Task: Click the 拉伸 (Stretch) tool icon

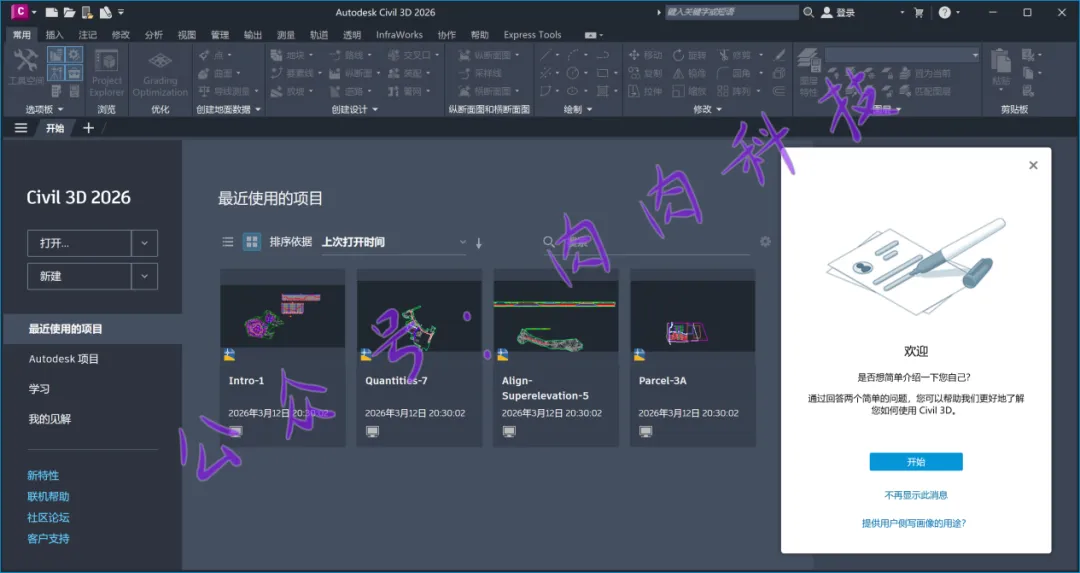Action: tap(634, 91)
